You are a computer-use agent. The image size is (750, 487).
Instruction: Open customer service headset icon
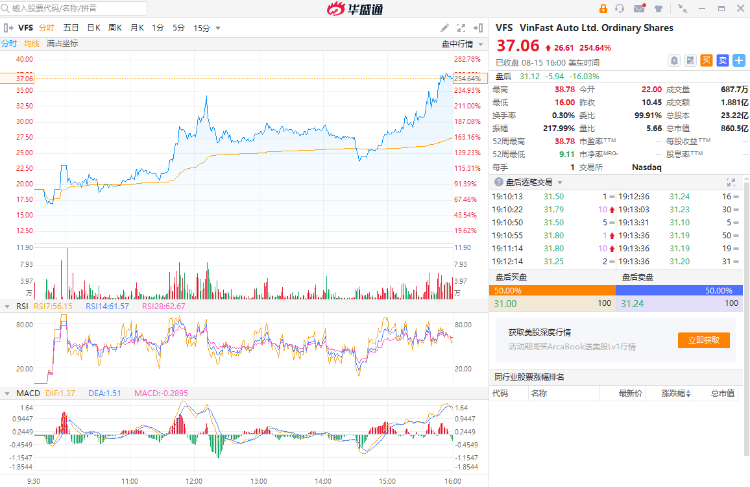[x=620, y=8]
